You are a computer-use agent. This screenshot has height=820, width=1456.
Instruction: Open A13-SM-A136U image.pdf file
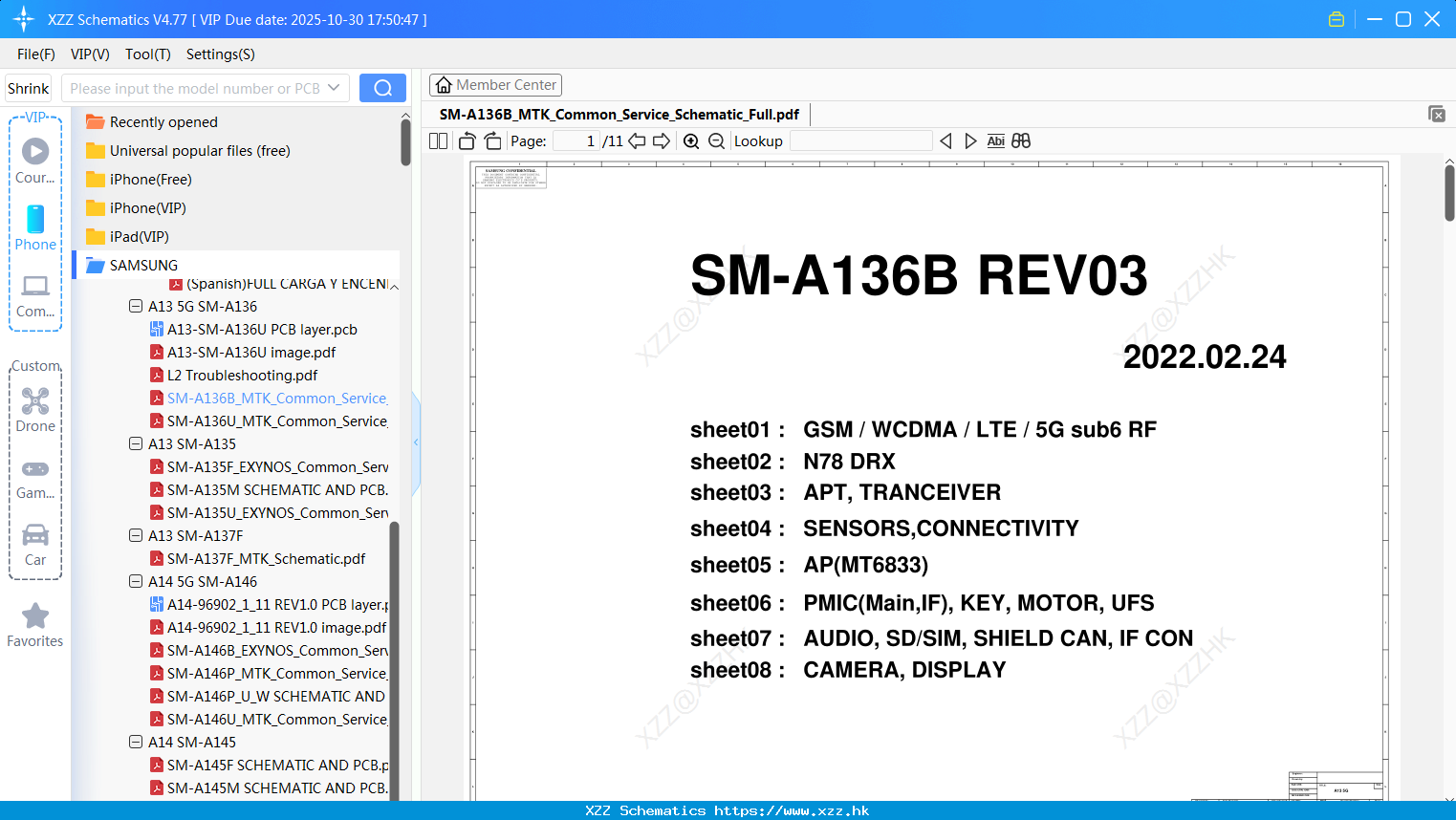pyautogui.click(x=243, y=352)
